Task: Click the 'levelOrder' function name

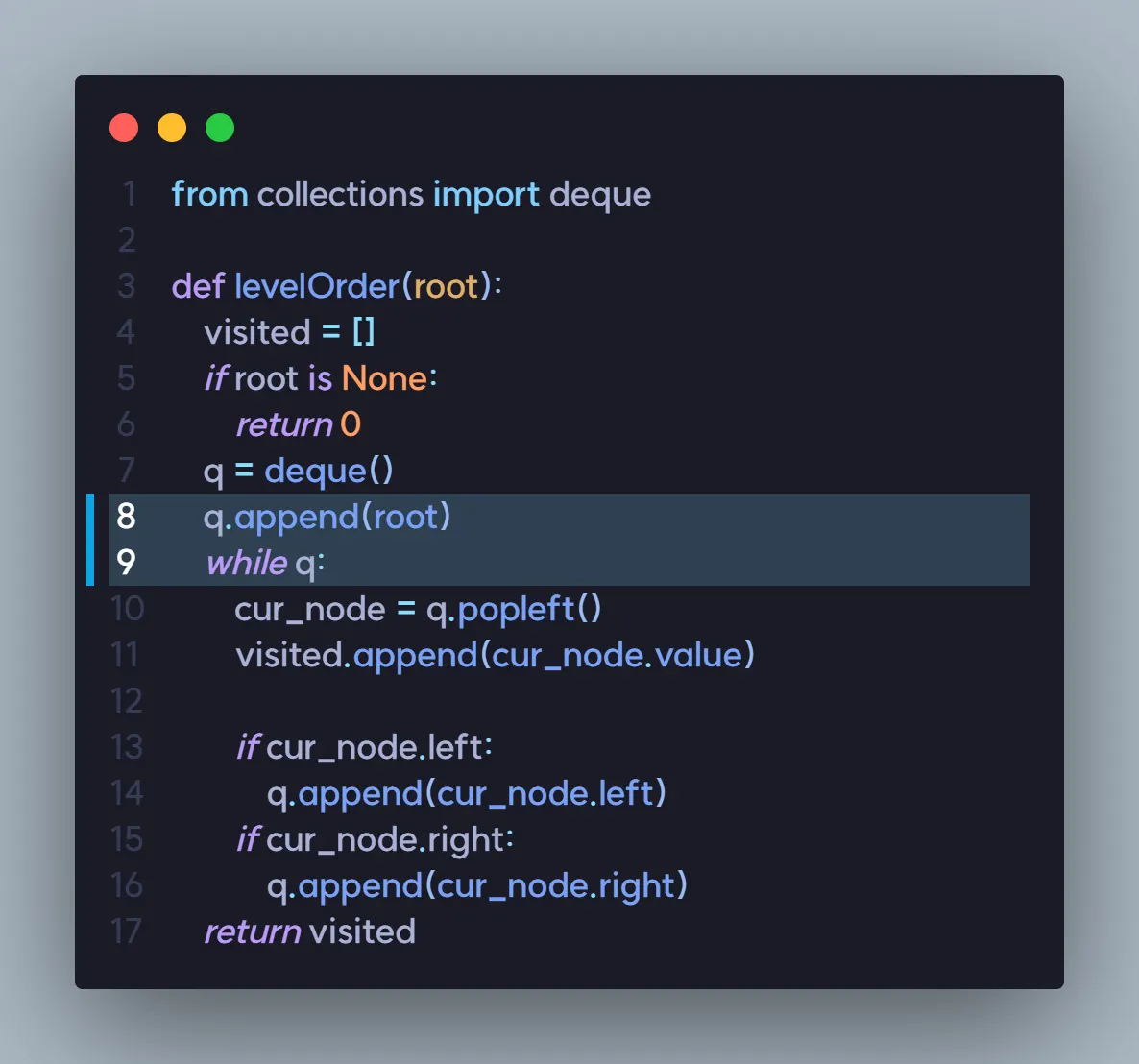Action: click(x=316, y=286)
